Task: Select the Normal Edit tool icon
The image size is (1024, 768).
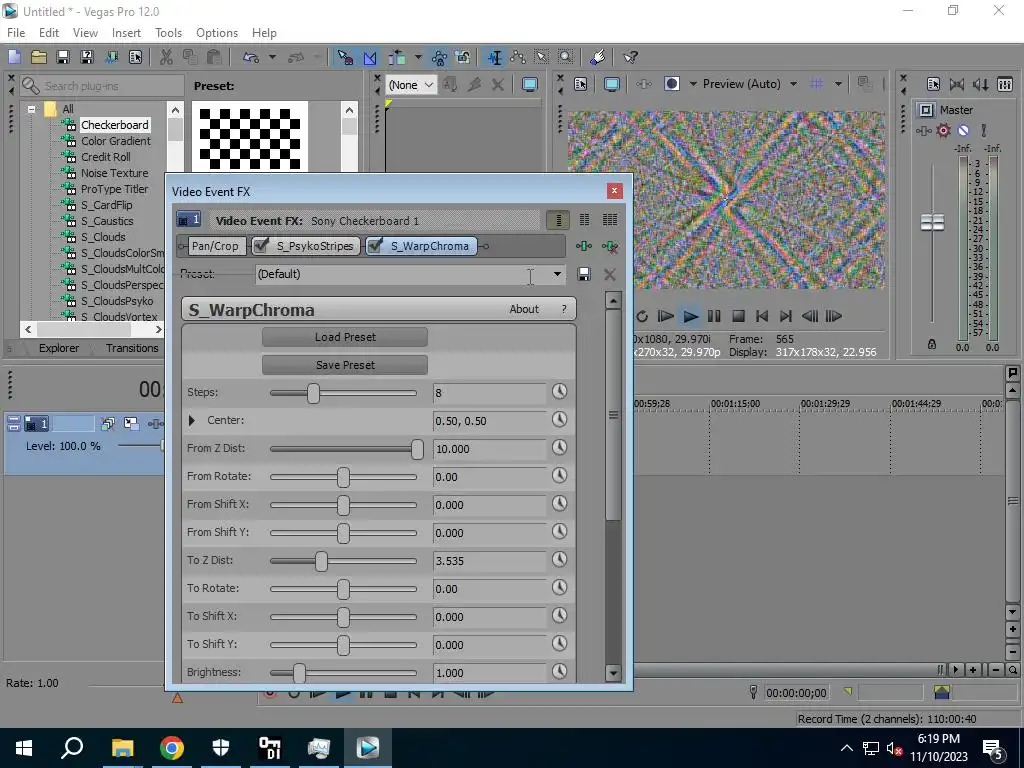Action: (494, 57)
